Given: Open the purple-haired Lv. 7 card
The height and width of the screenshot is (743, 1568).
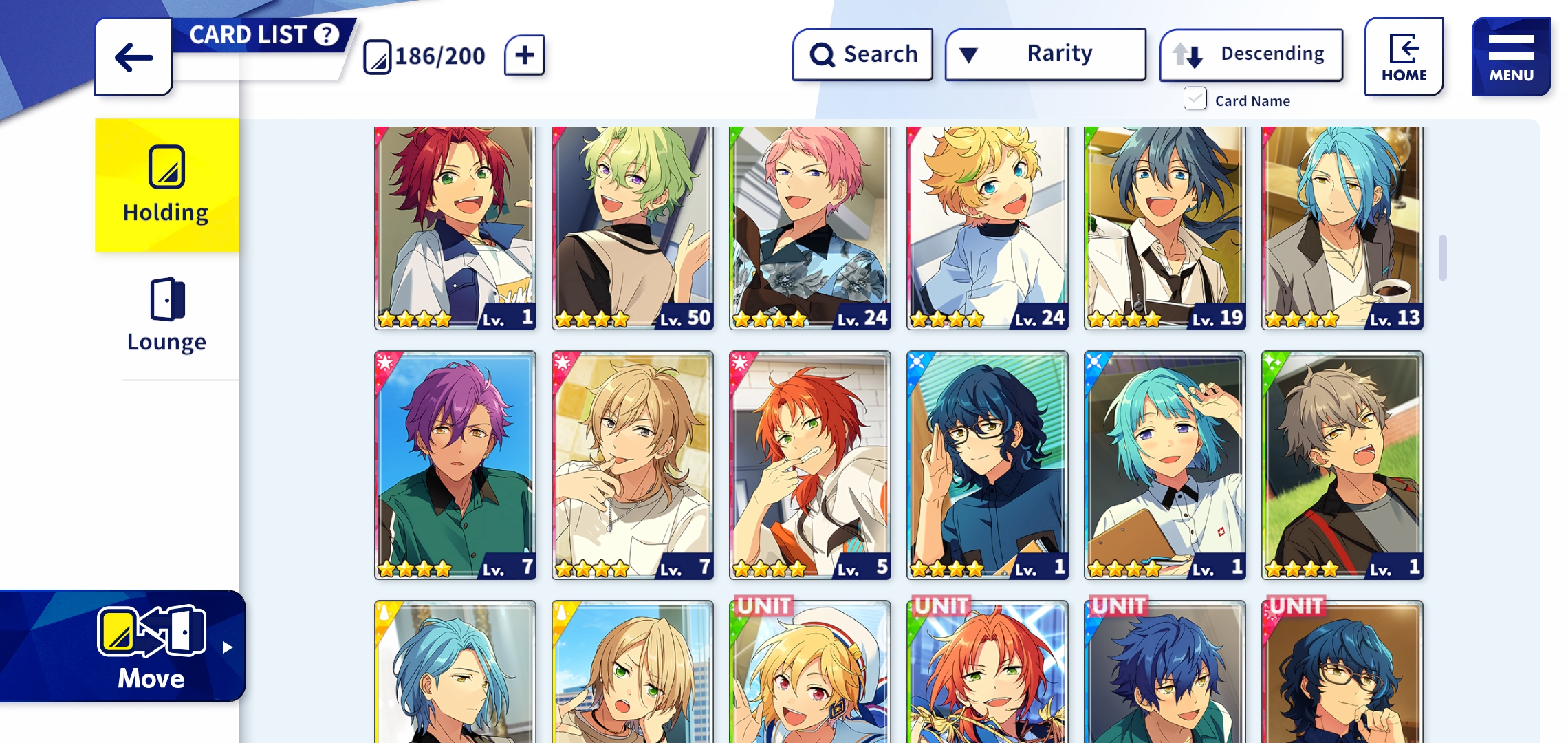Looking at the screenshot, I should 455,465.
